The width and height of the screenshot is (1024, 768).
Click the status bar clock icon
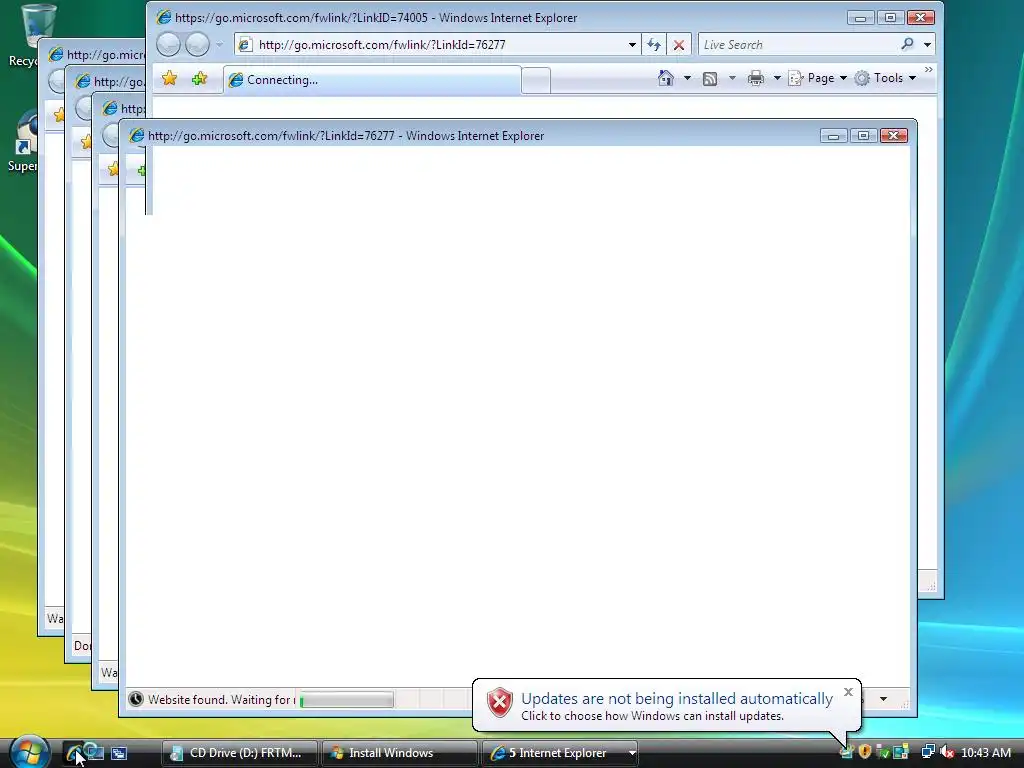click(136, 699)
